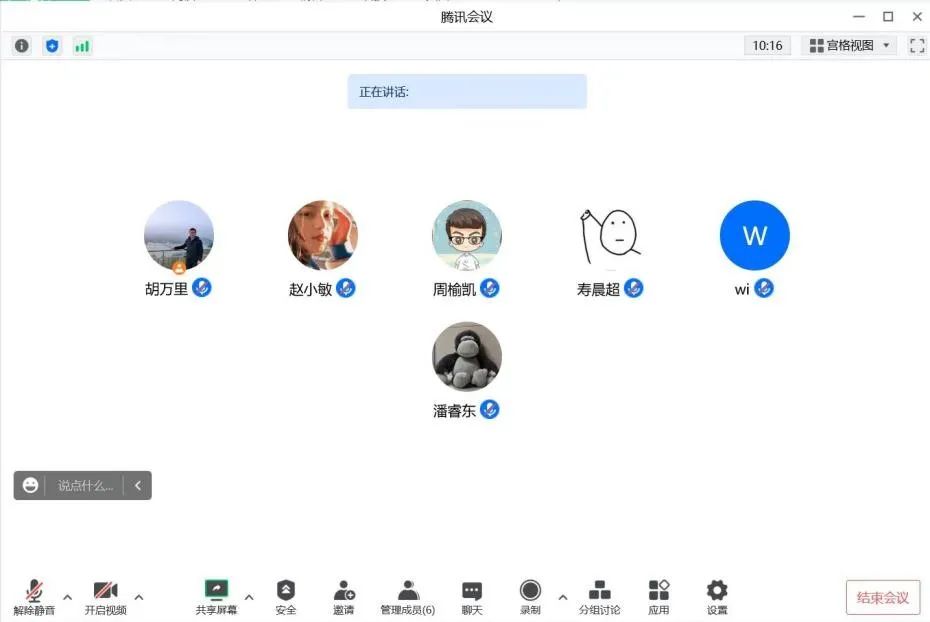Screen dimensions: 930x622
Task: Check the green network signal icon
Action: point(82,46)
